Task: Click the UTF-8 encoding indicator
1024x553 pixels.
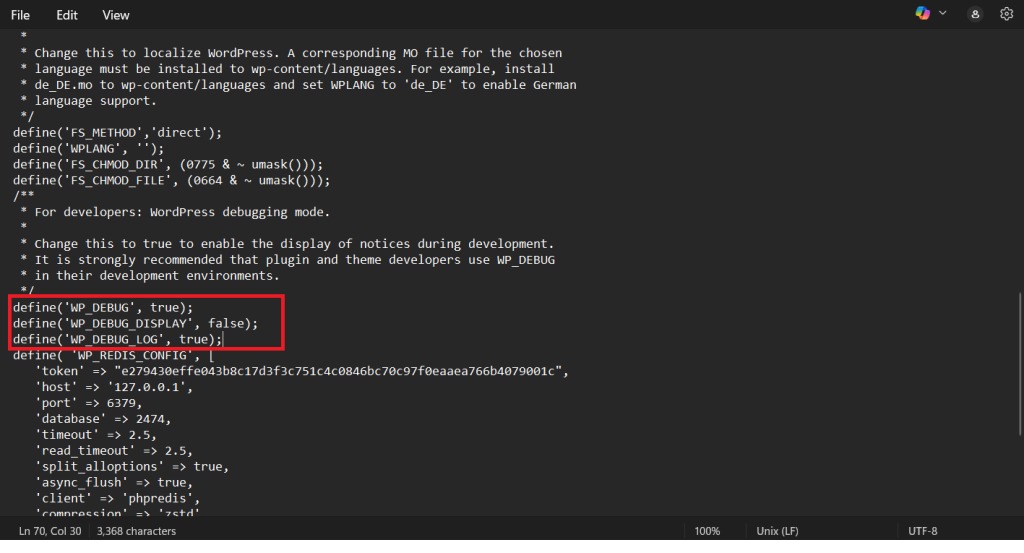Action: click(x=923, y=531)
